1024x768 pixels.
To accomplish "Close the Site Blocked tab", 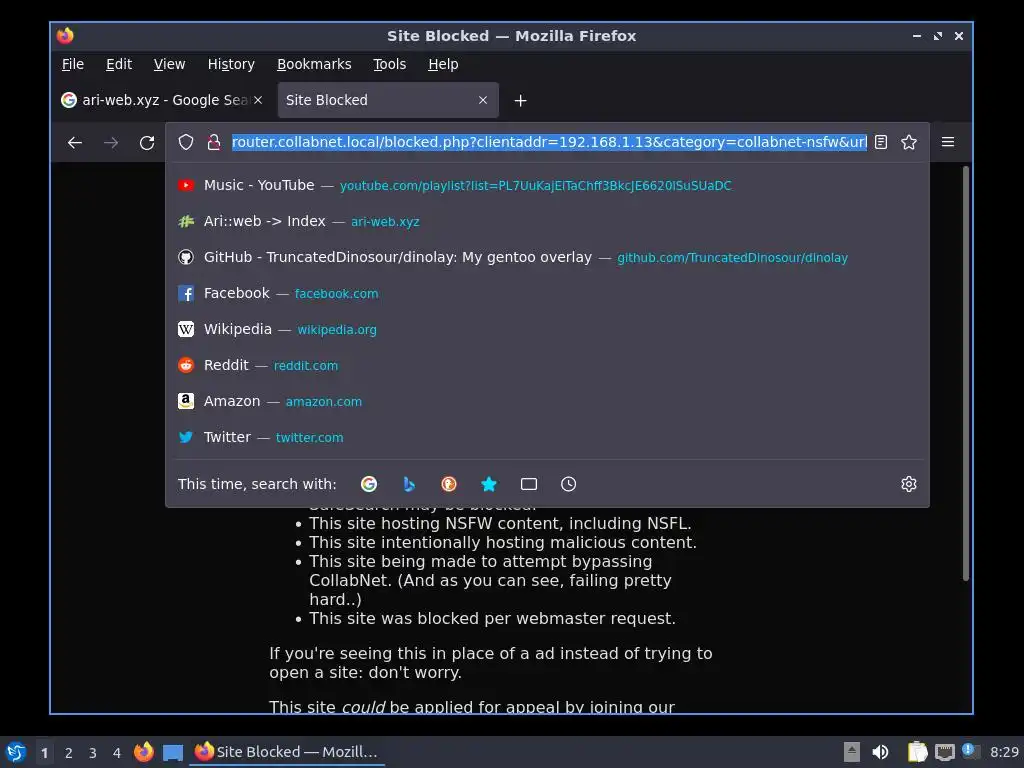I will (x=483, y=101).
